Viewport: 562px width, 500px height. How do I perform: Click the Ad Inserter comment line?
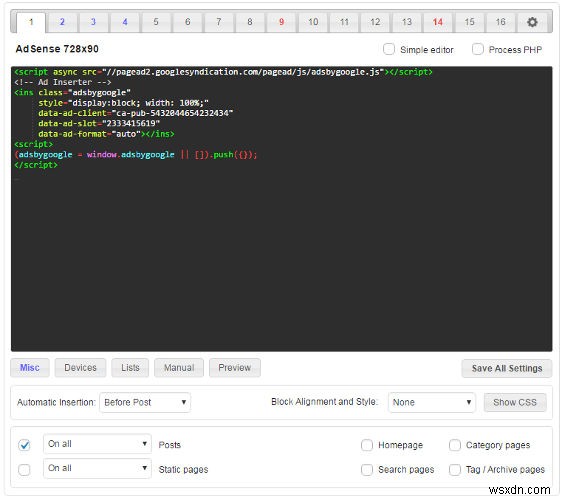pos(63,82)
